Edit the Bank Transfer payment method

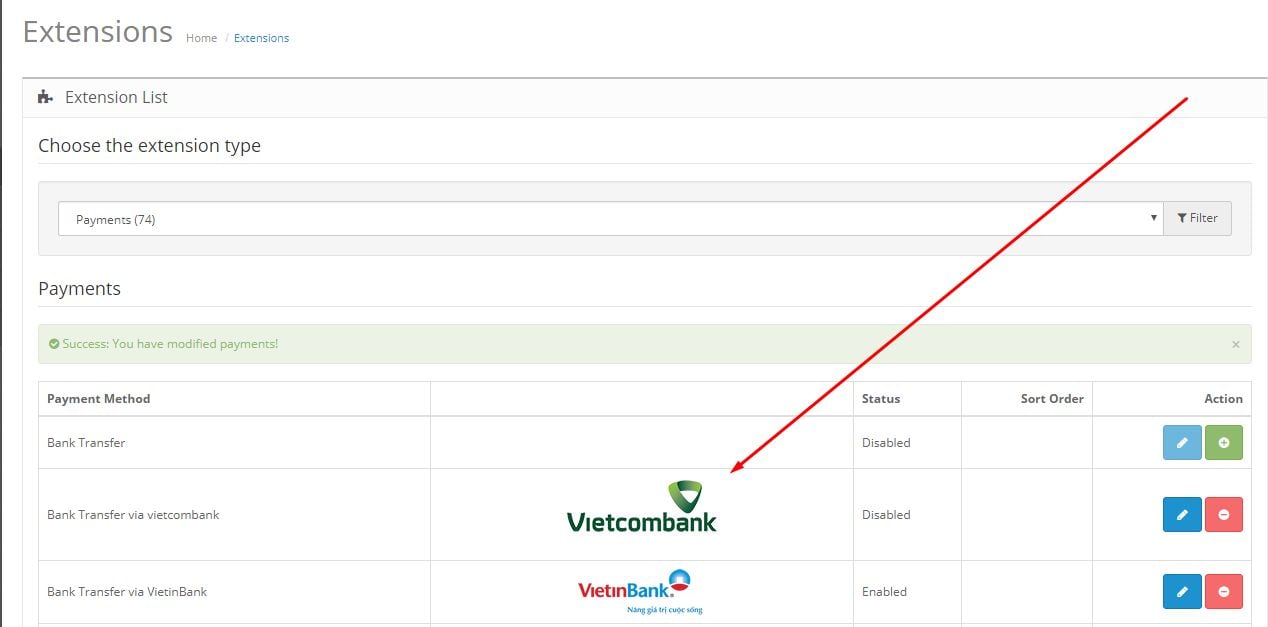coord(1182,442)
